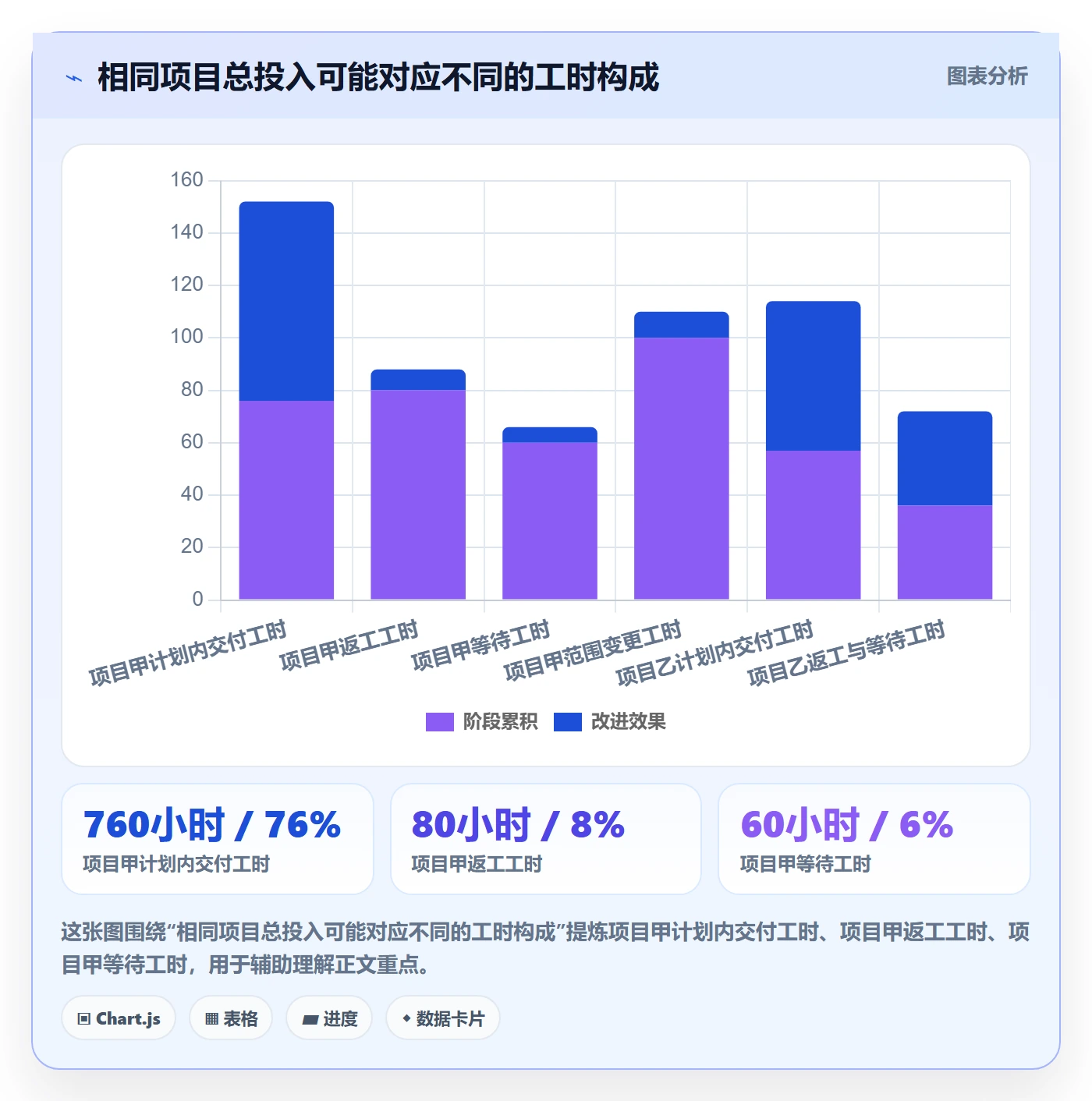Click the y-axis tick label 40
This screenshot has width=1092, height=1101.
click(192, 494)
